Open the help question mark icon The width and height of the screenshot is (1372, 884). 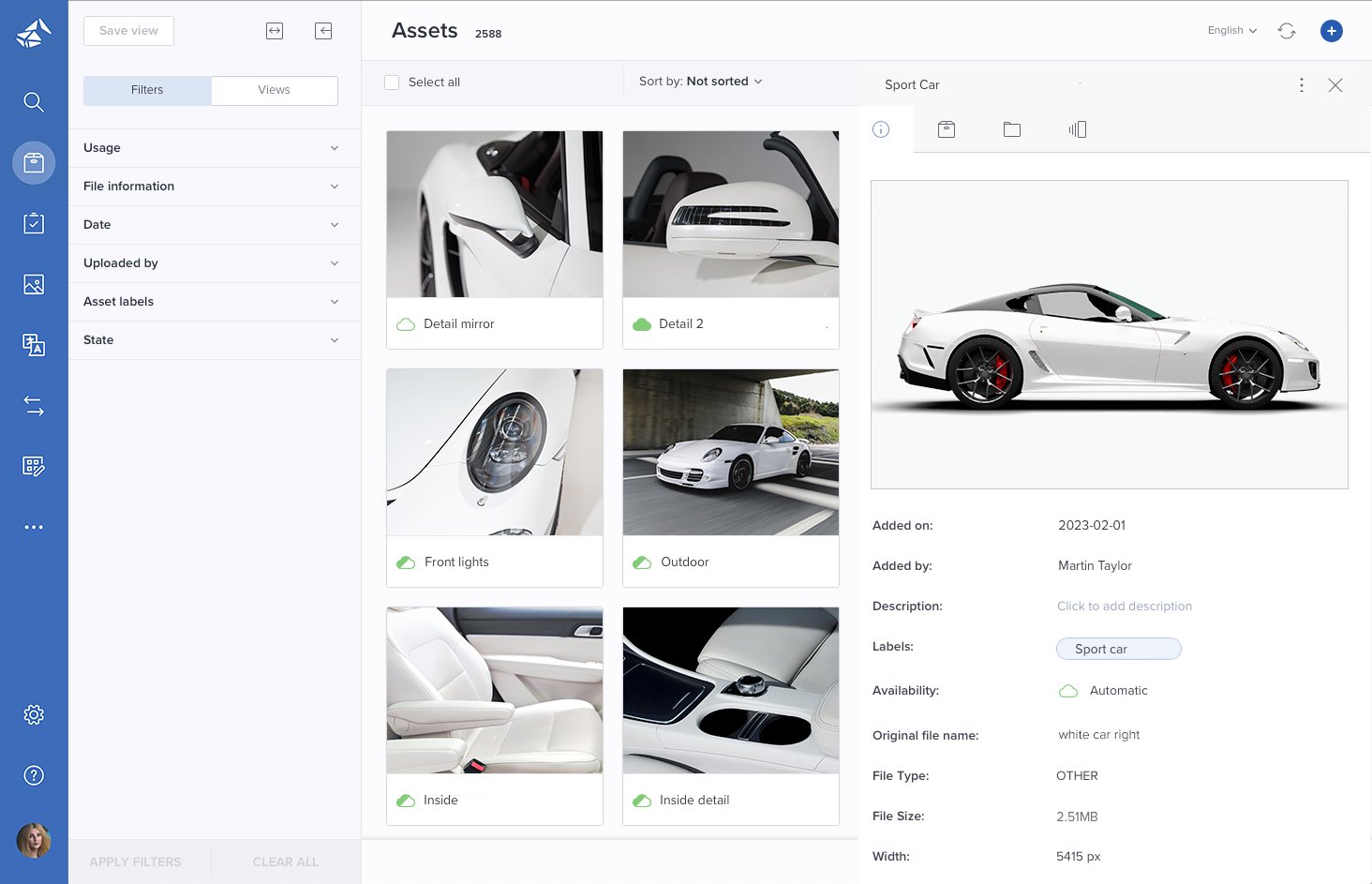point(34,775)
